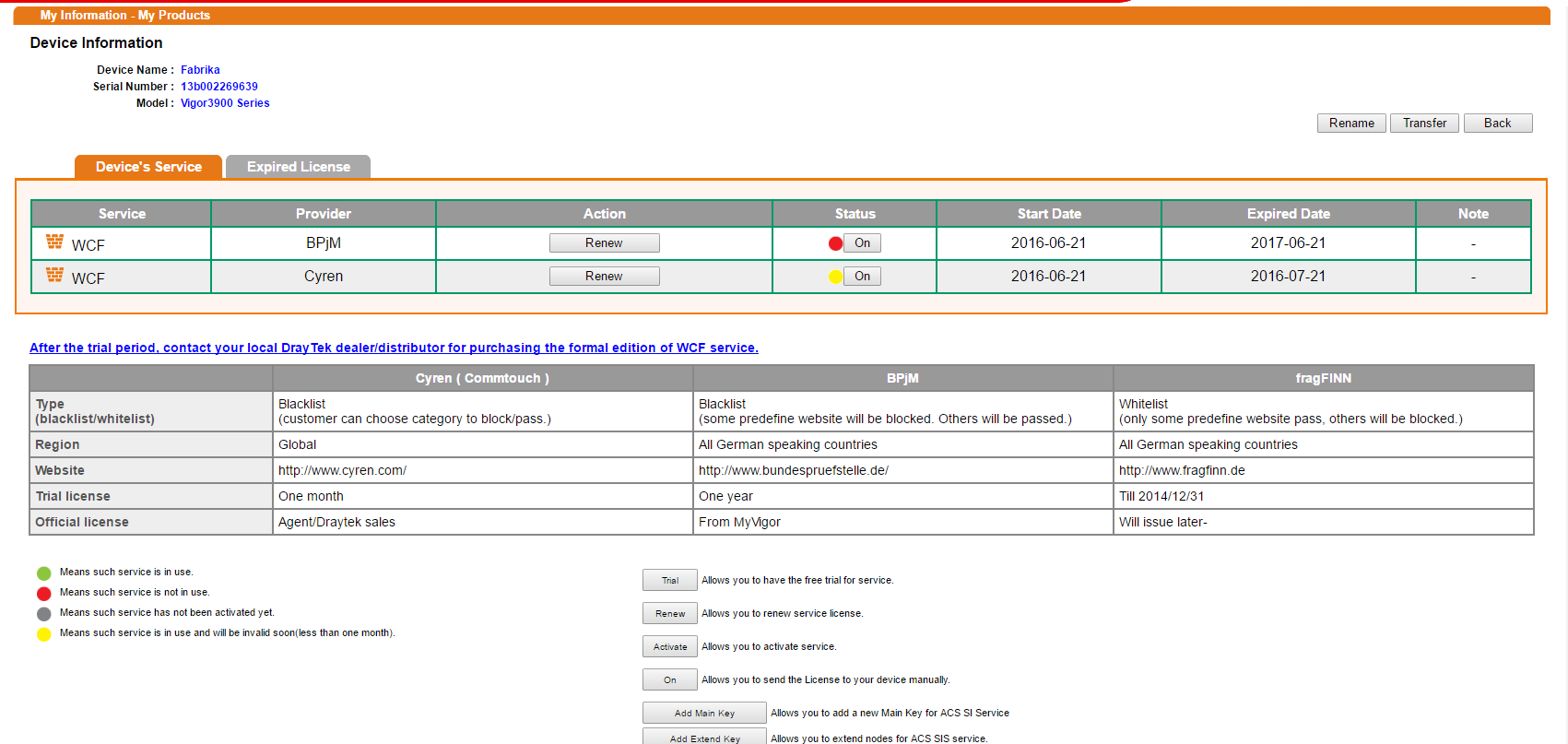Click the green legend circle for in-use service
Image resolution: width=1568 pixels, height=744 pixels.
click(43, 573)
